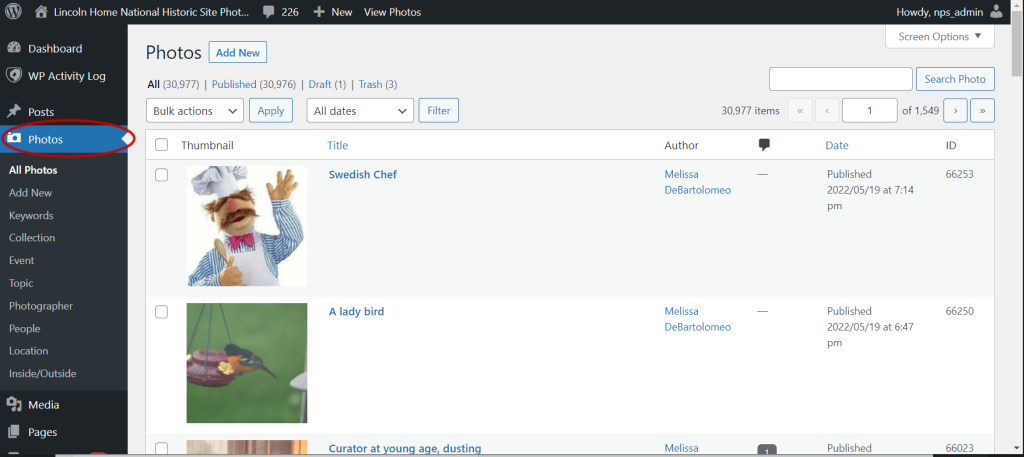Tick the select-all checkbox in table header
This screenshot has width=1024, height=457.
[x=161, y=145]
